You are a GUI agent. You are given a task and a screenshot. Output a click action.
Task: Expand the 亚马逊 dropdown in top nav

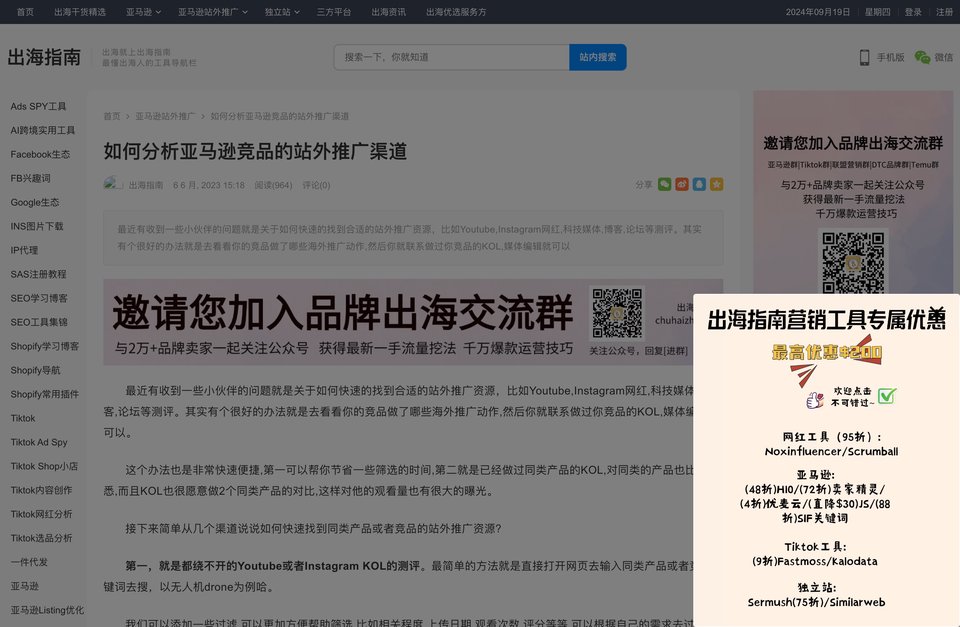click(143, 12)
